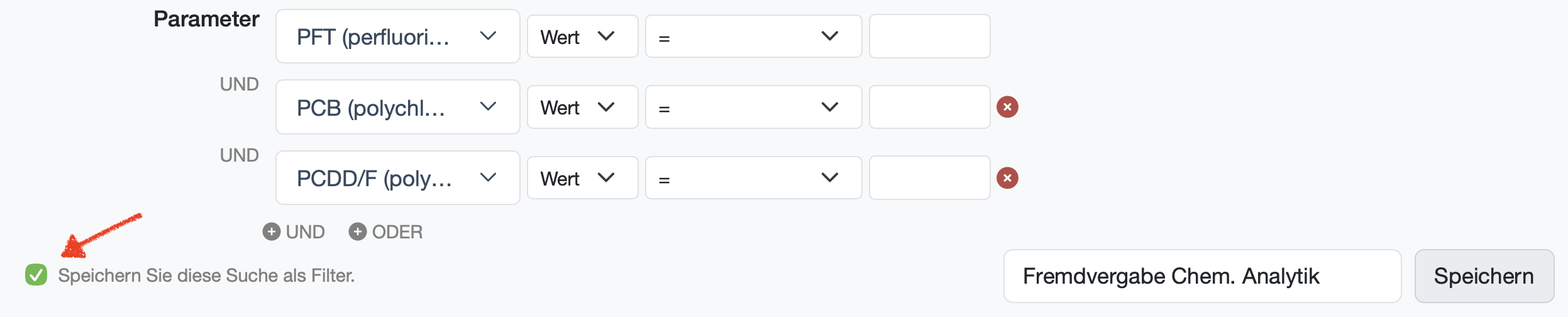Open the PCDD/F parameter dropdown
Screen dimensions: 1568x317
[397, 178]
